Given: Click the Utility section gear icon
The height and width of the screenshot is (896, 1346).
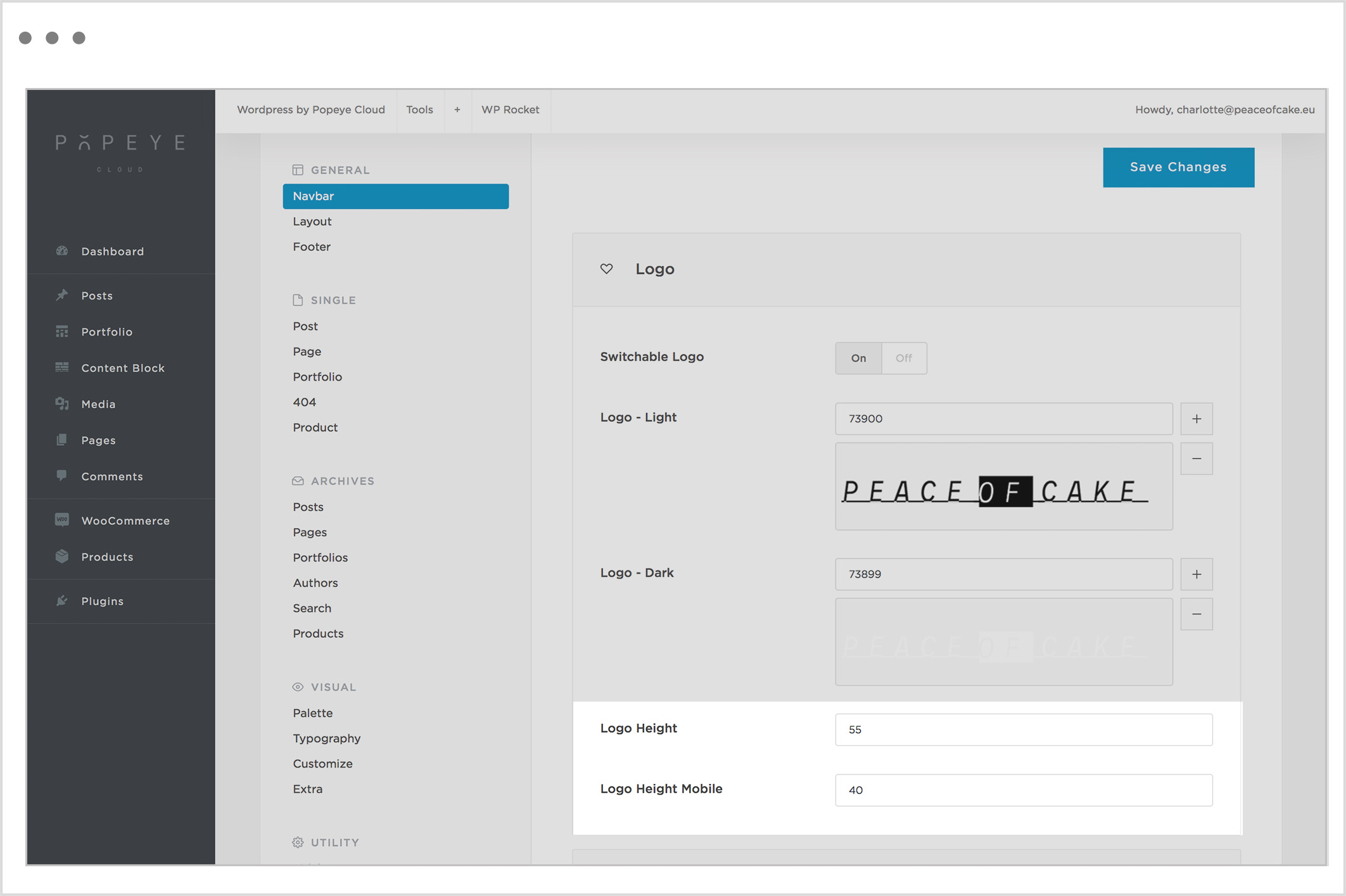Looking at the screenshot, I should coord(298,842).
